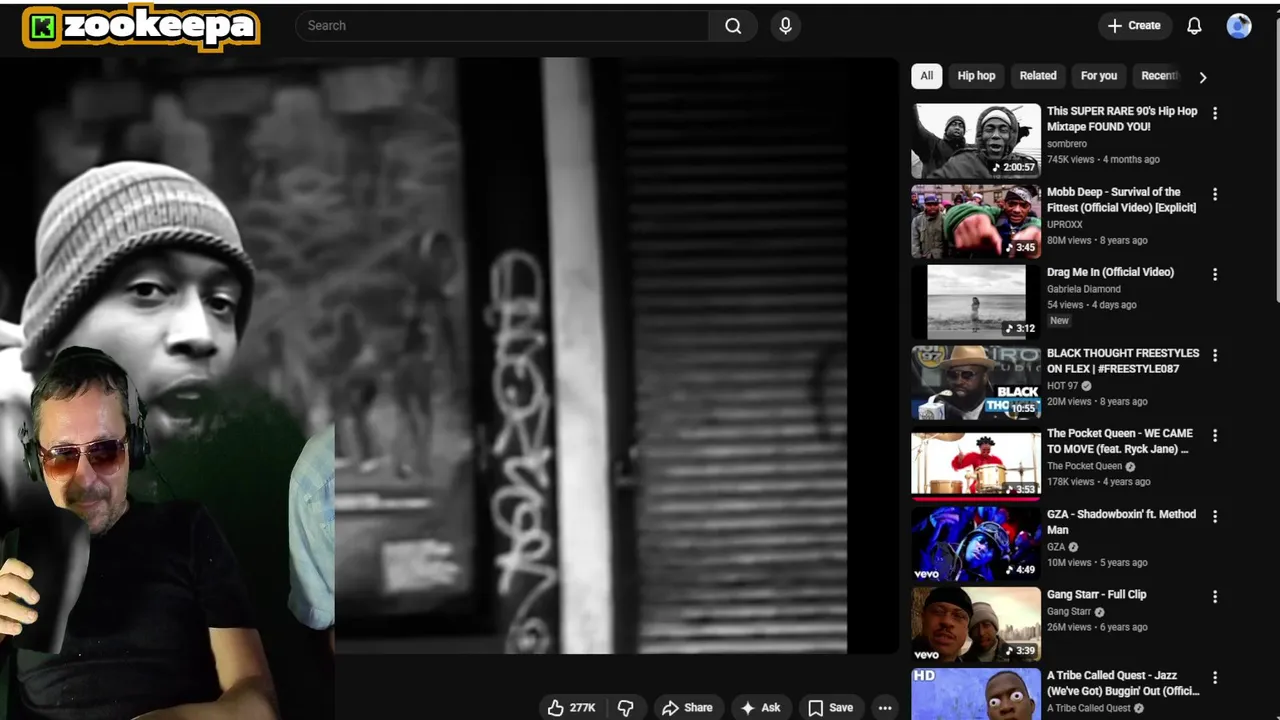Click the Ask button
Viewport: 1280px width, 720px height.
click(x=760, y=708)
